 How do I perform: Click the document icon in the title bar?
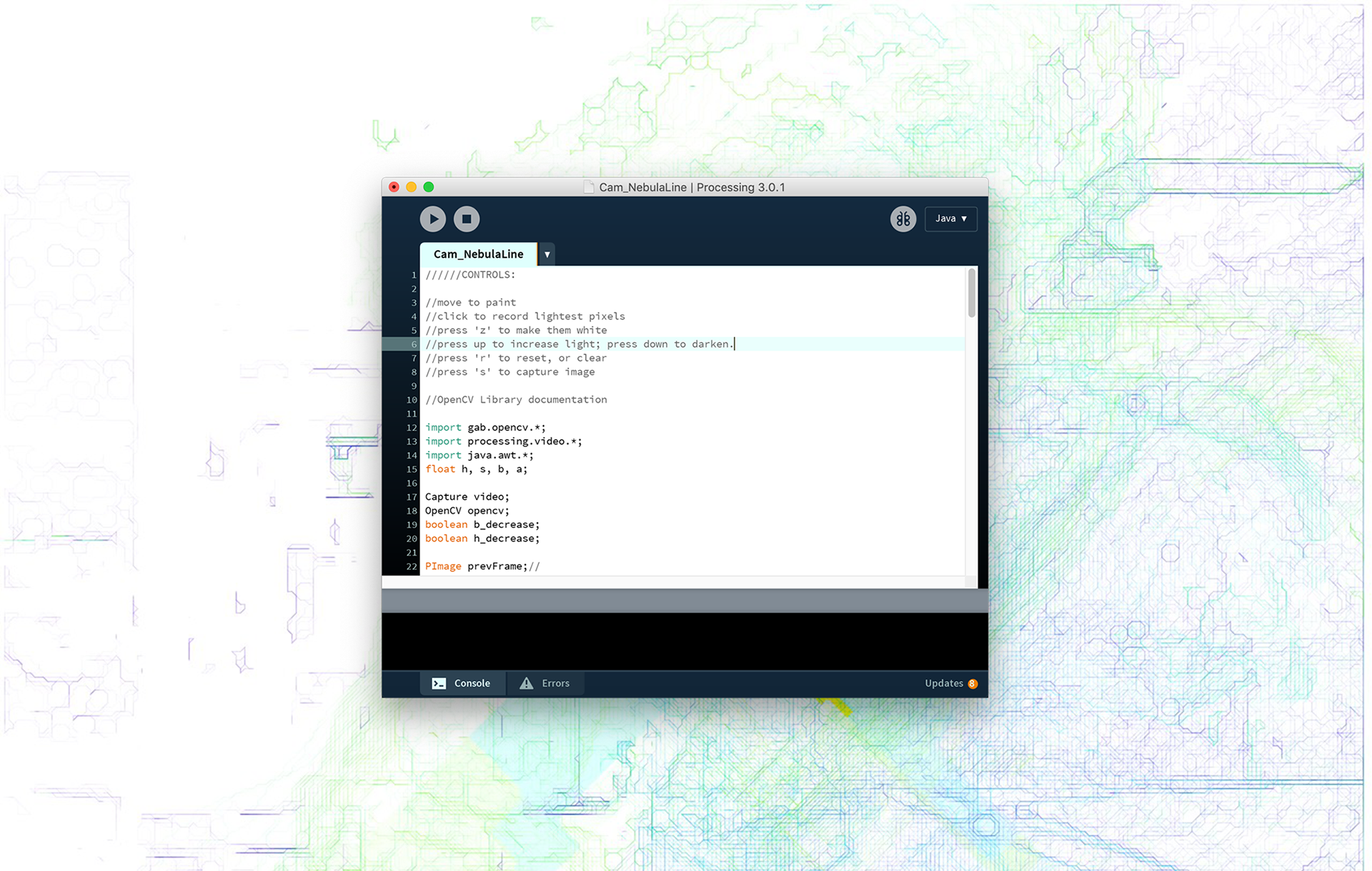click(589, 187)
